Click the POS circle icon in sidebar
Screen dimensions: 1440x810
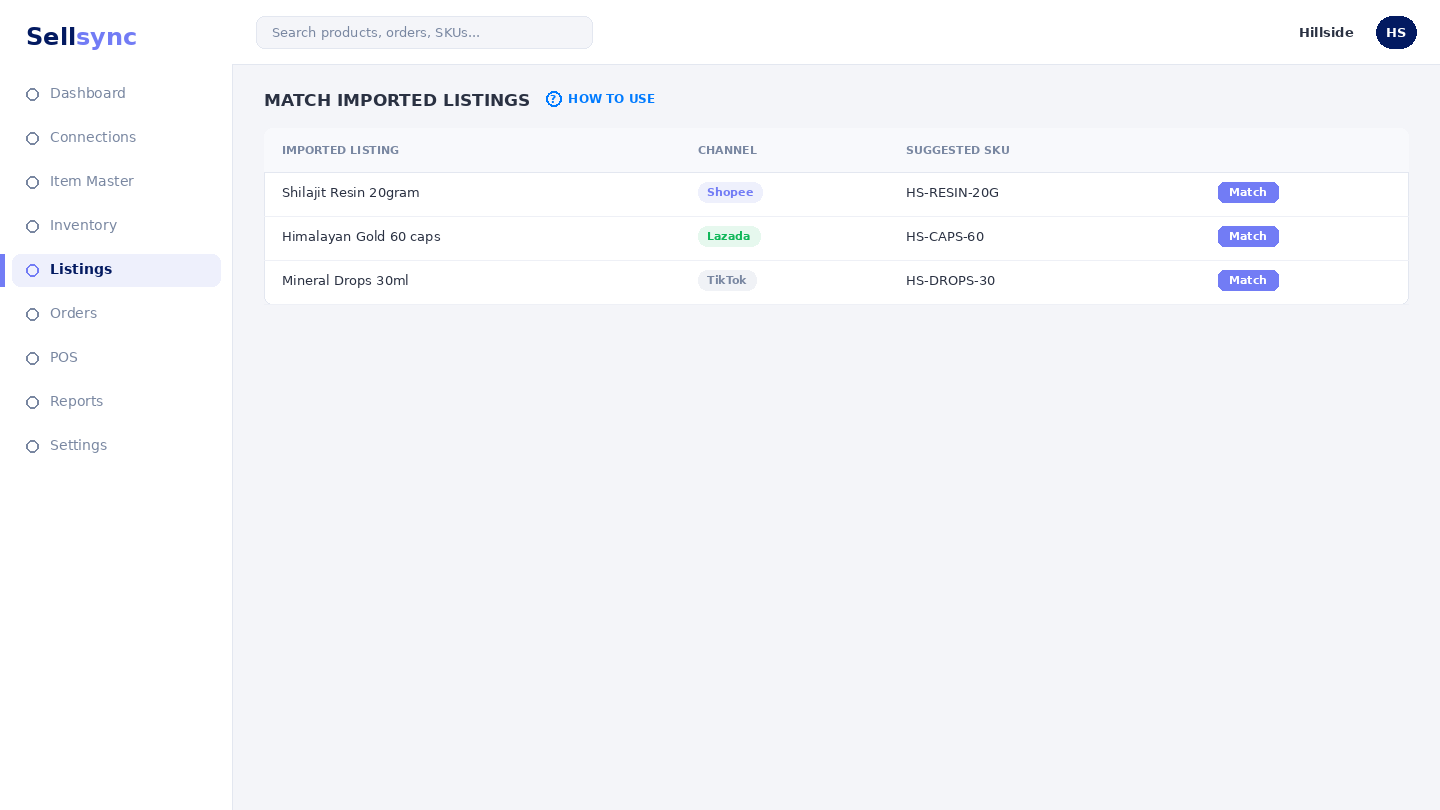pos(32,358)
